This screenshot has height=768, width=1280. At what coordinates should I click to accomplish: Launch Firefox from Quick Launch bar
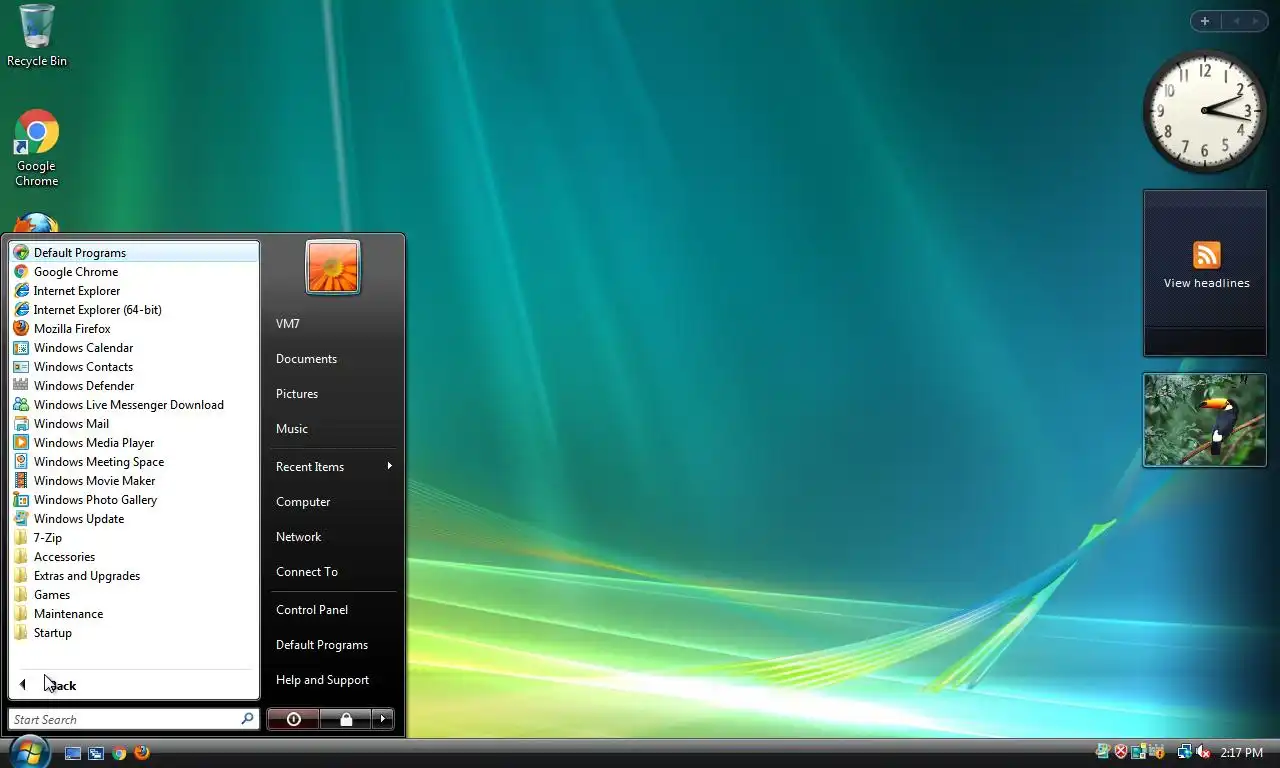(142, 753)
